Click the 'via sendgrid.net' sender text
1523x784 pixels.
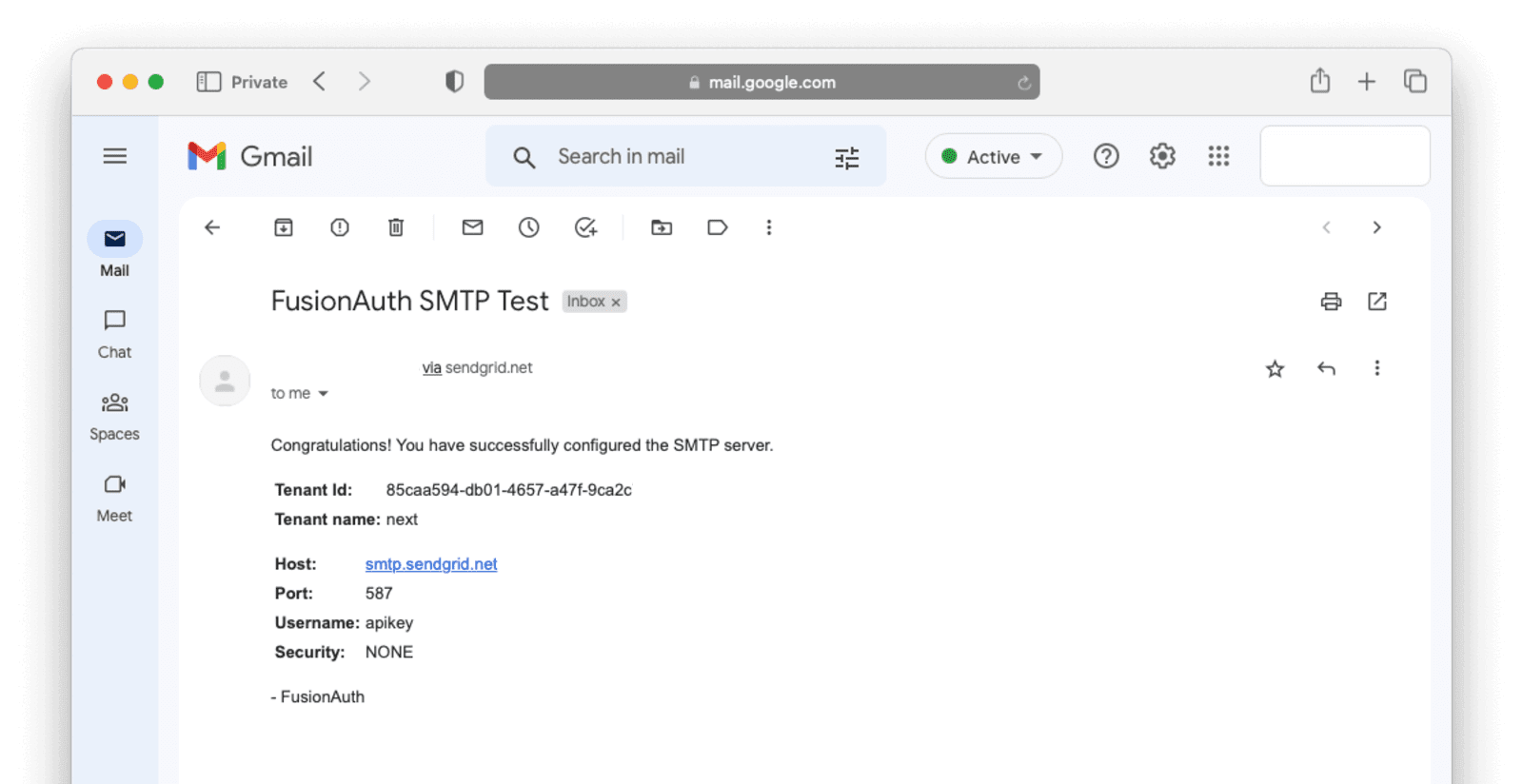pos(477,367)
